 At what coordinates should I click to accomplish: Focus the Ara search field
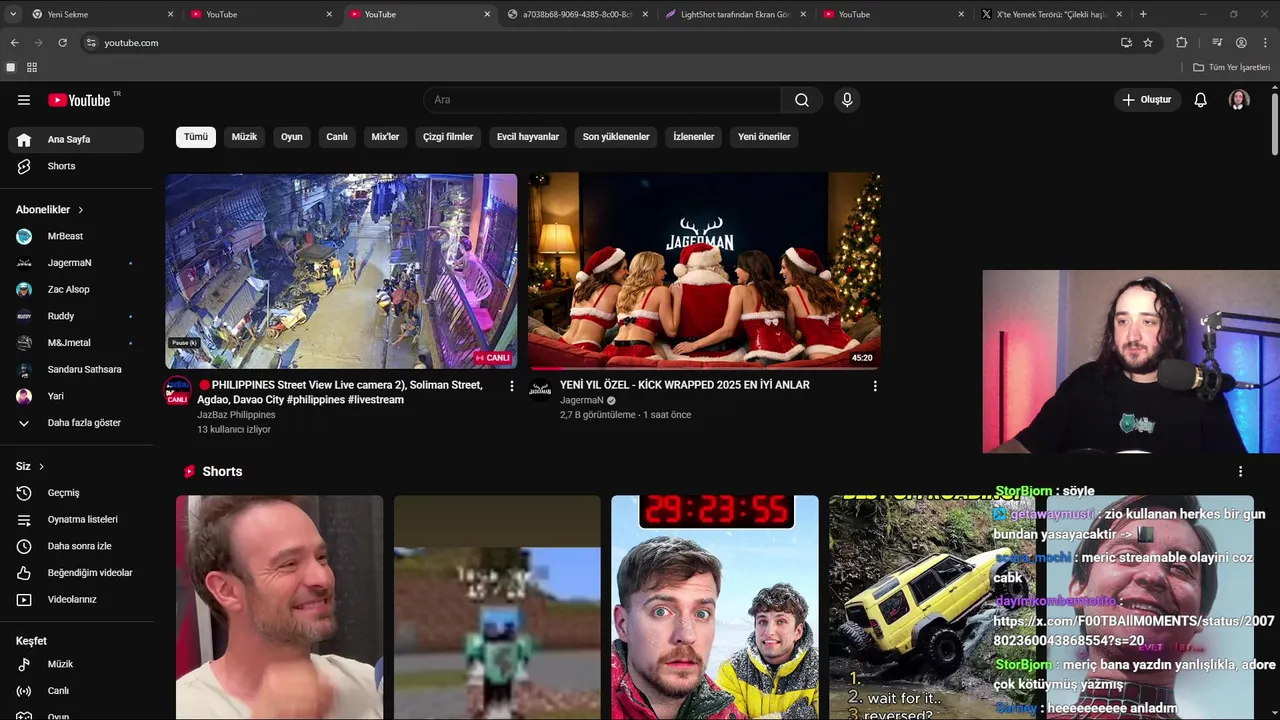coord(602,100)
